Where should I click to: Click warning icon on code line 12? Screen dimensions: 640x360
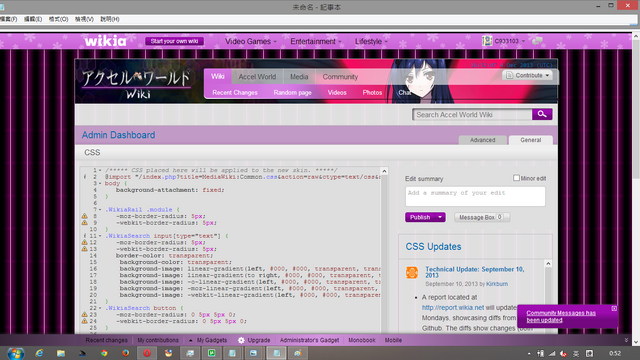pos(84,242)
